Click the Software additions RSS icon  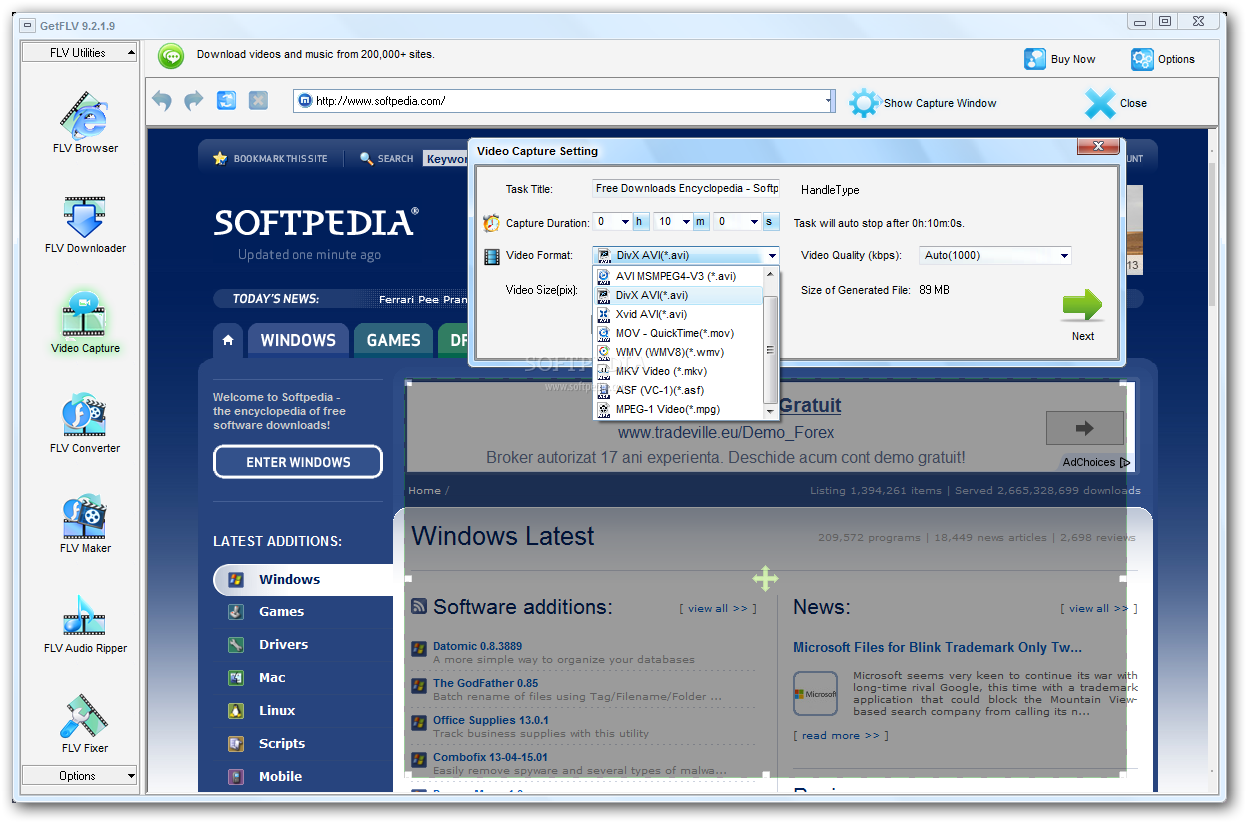419,607
